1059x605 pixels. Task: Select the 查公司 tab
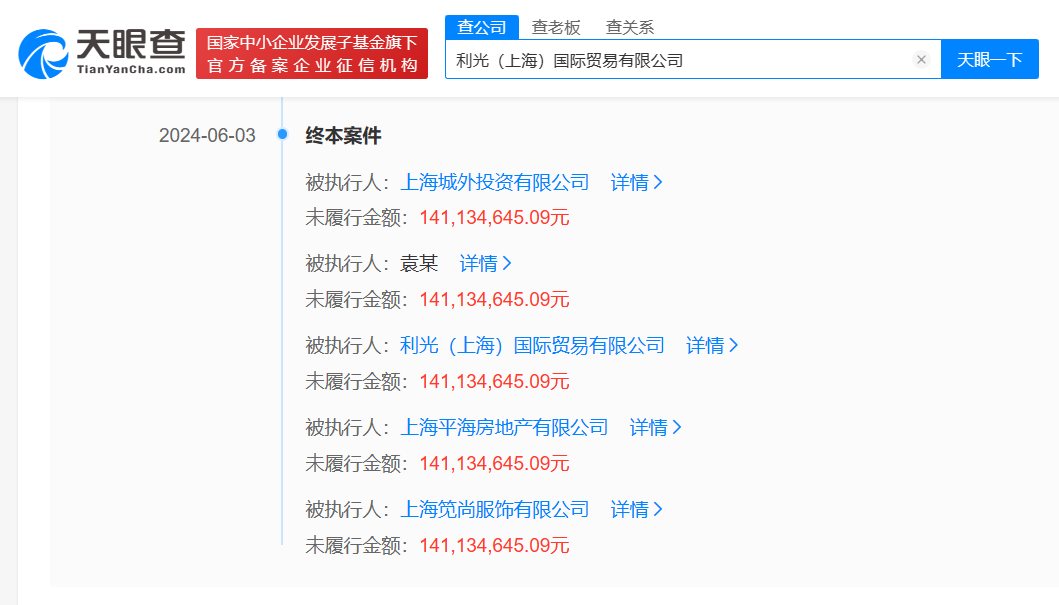click(483, 27)
